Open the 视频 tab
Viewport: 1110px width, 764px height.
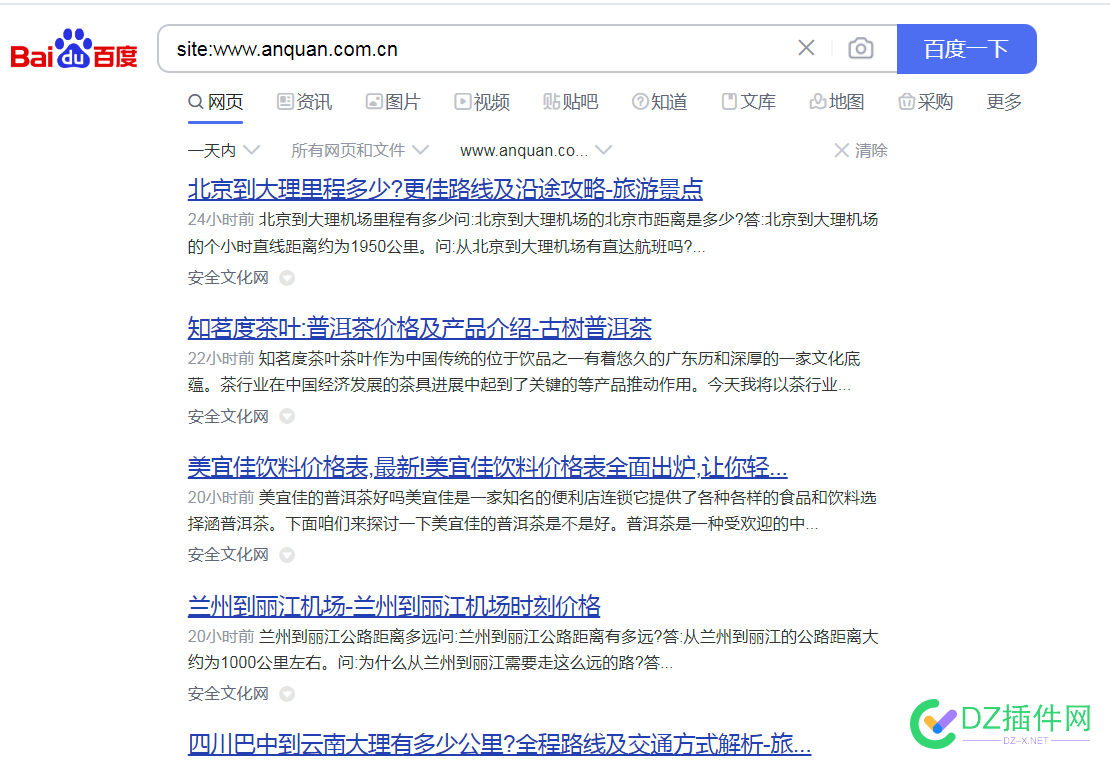(x=482, y=102)
